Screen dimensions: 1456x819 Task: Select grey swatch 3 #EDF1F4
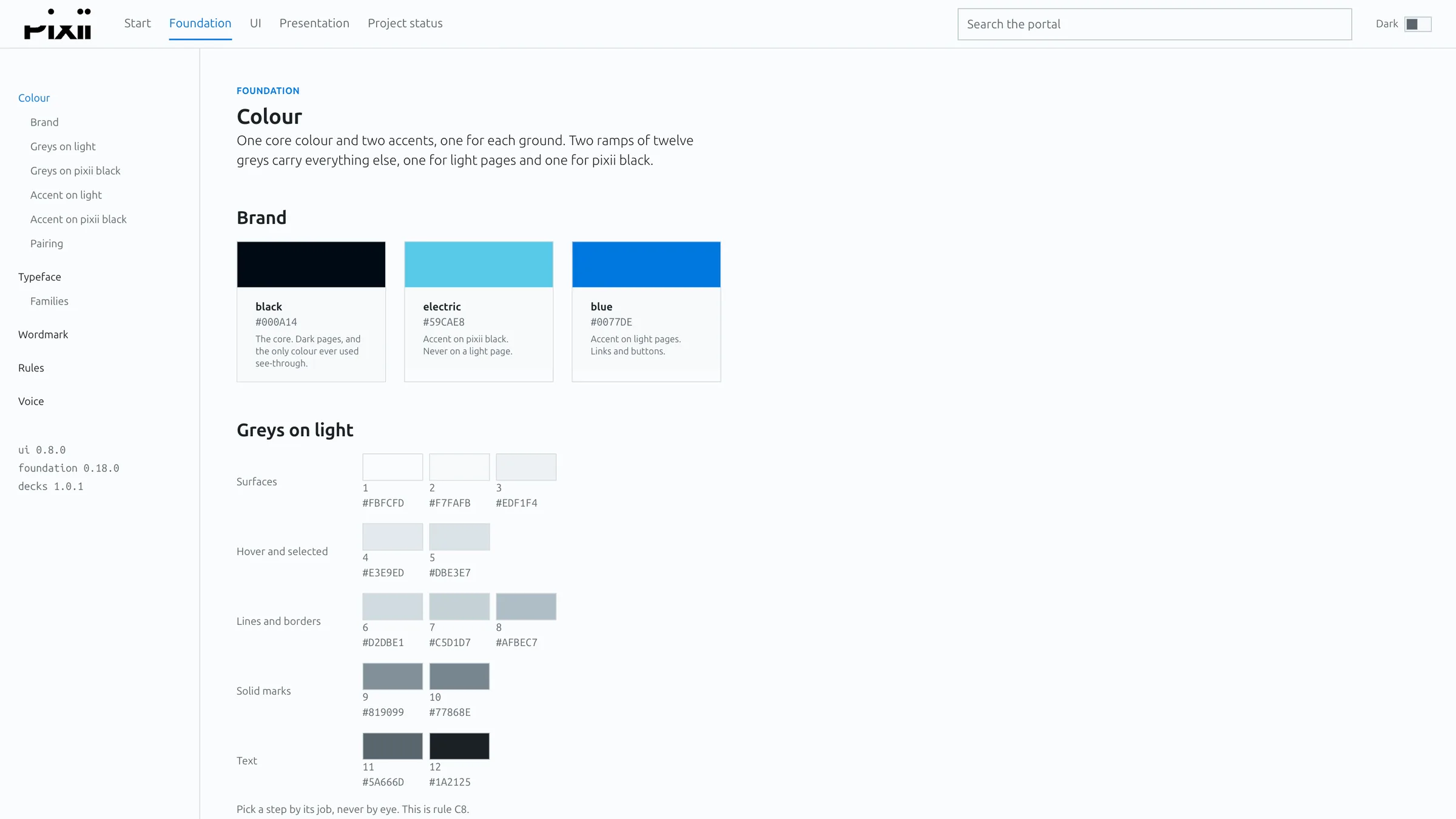coord(526,467)
